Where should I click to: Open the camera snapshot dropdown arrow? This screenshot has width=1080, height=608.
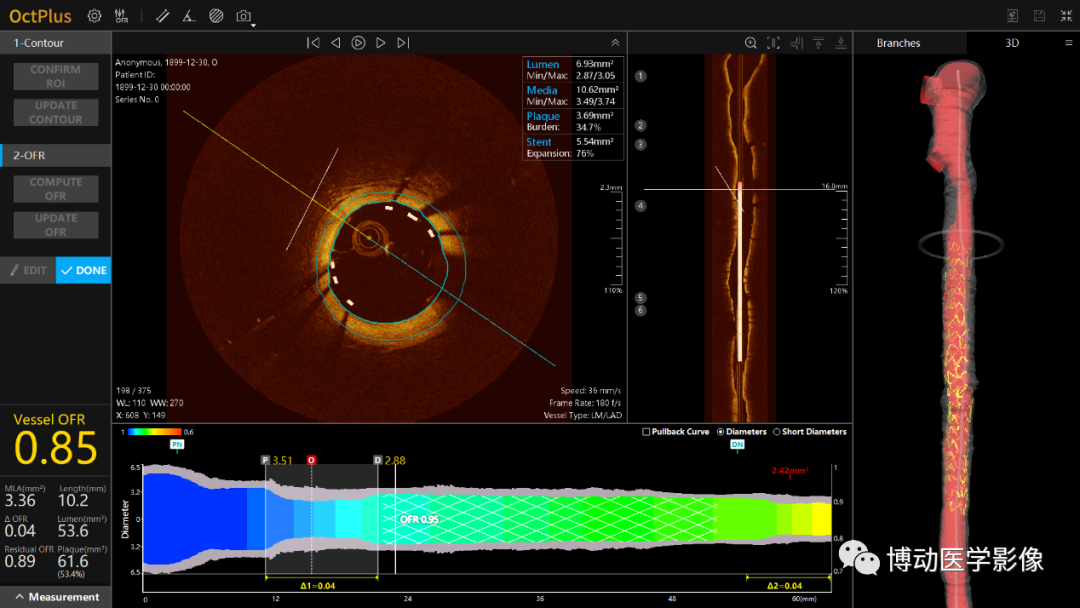click(x=254, y=24)
